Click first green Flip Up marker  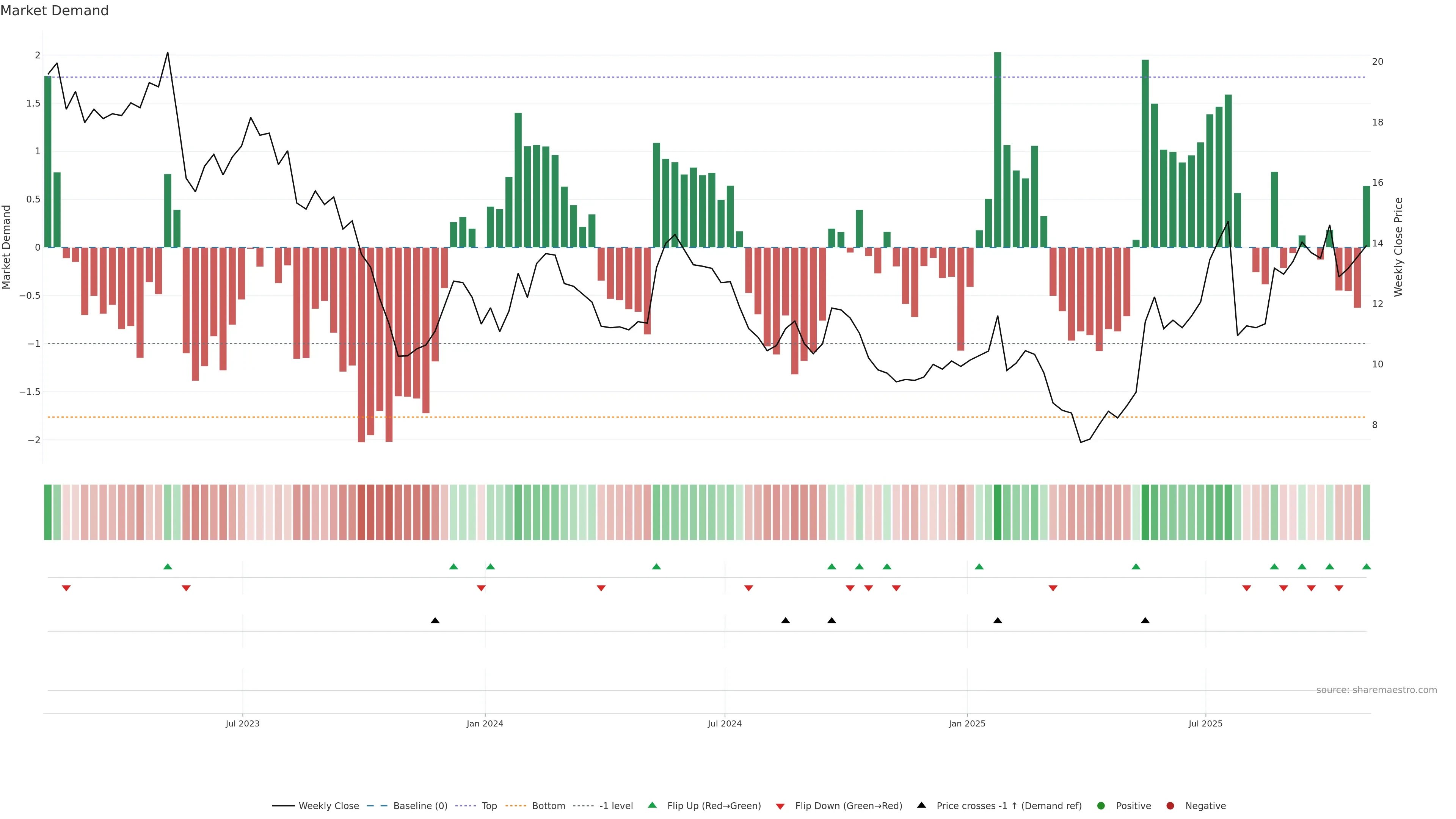coord(167,567)
